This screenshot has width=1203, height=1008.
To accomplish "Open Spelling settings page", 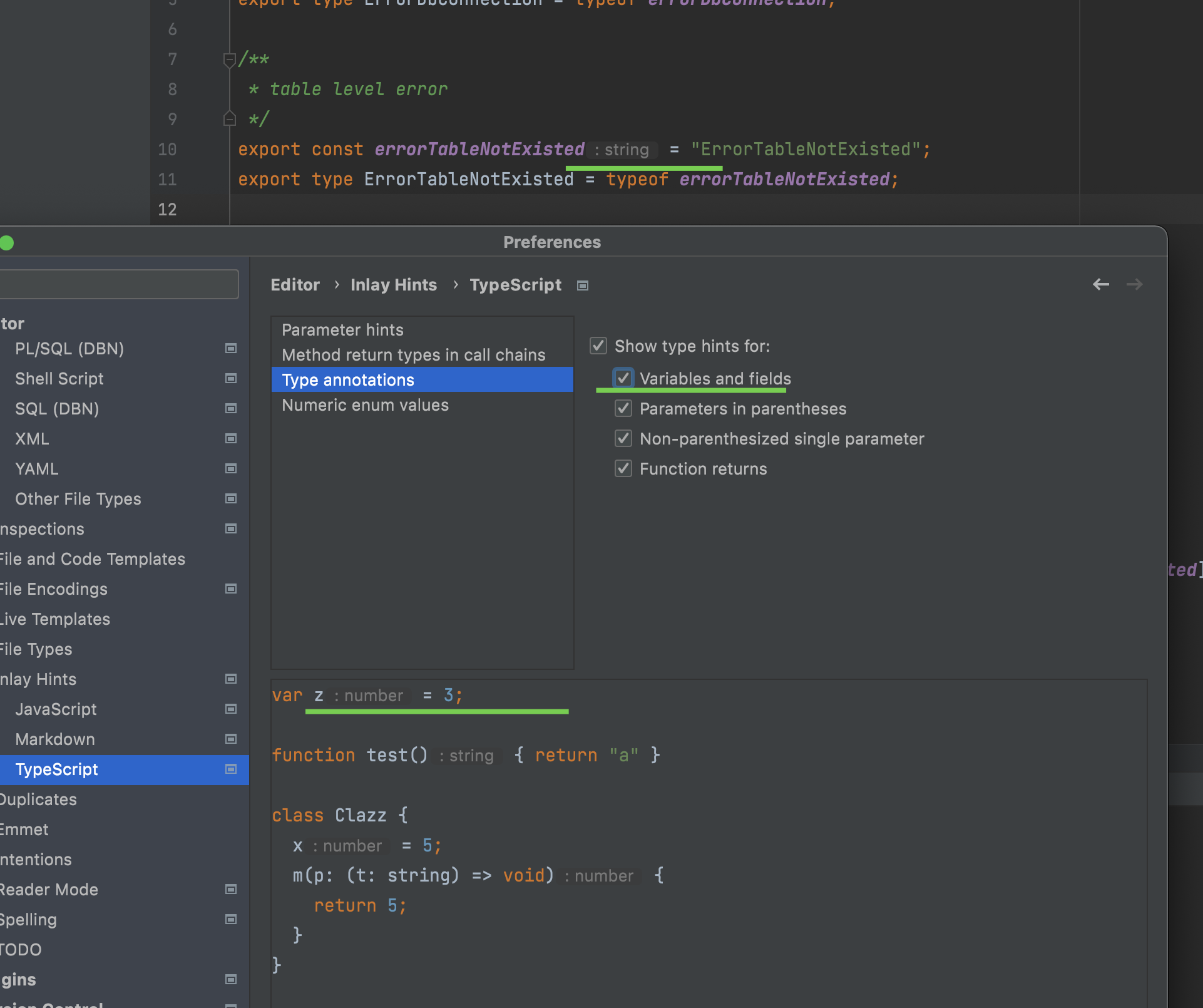I will (28, 920).
